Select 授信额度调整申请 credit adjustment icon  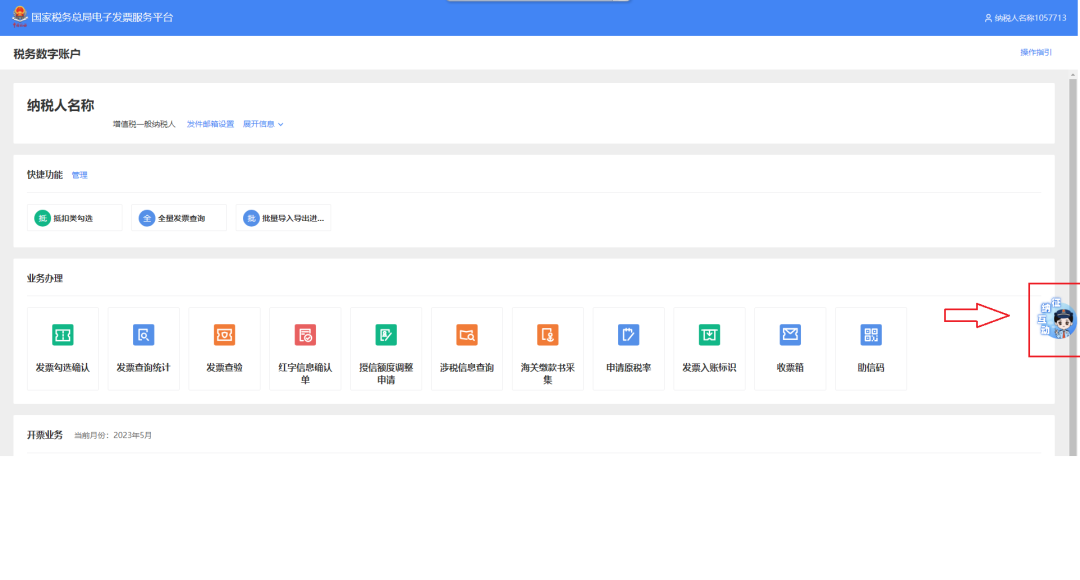click(386, 335)
